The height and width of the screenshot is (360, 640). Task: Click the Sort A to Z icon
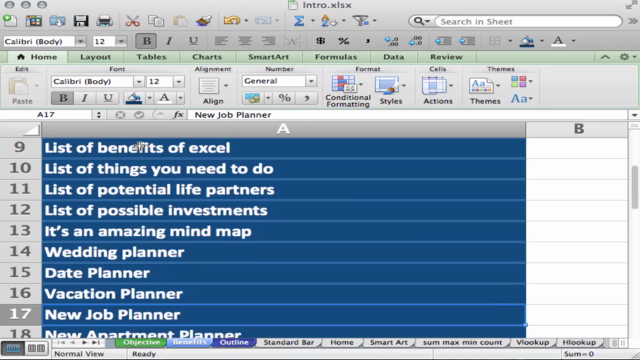click(329, 20)
